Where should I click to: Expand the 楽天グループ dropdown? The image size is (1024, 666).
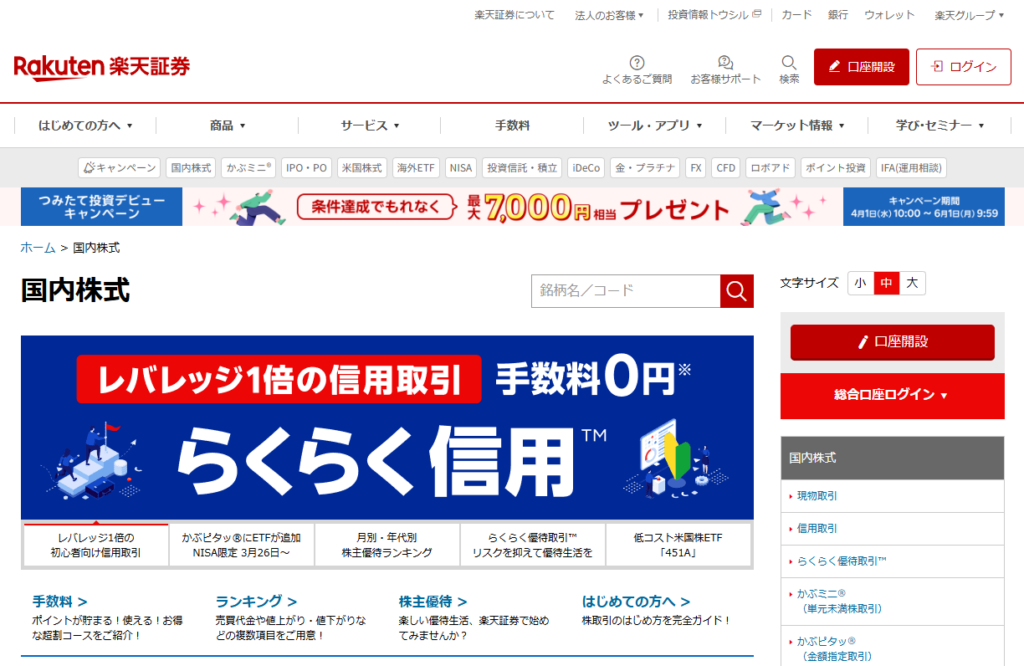pyautogui.click(x=968, y=15)
